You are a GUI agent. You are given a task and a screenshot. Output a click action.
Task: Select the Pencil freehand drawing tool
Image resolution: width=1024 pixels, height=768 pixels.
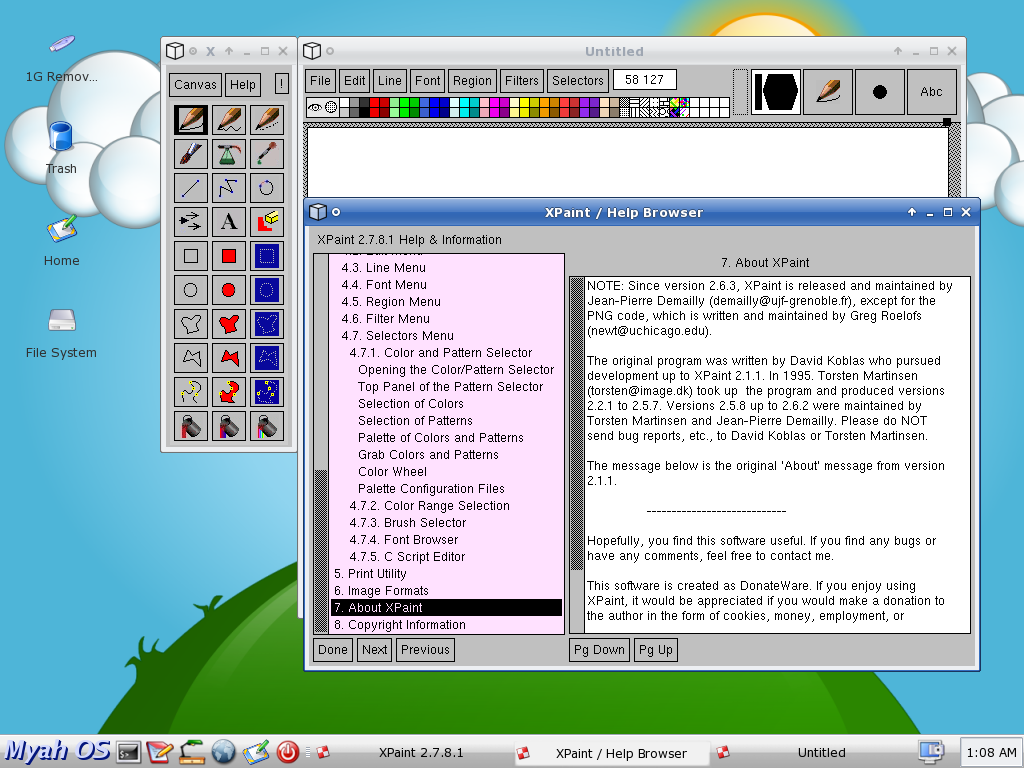tap(191, 120)
